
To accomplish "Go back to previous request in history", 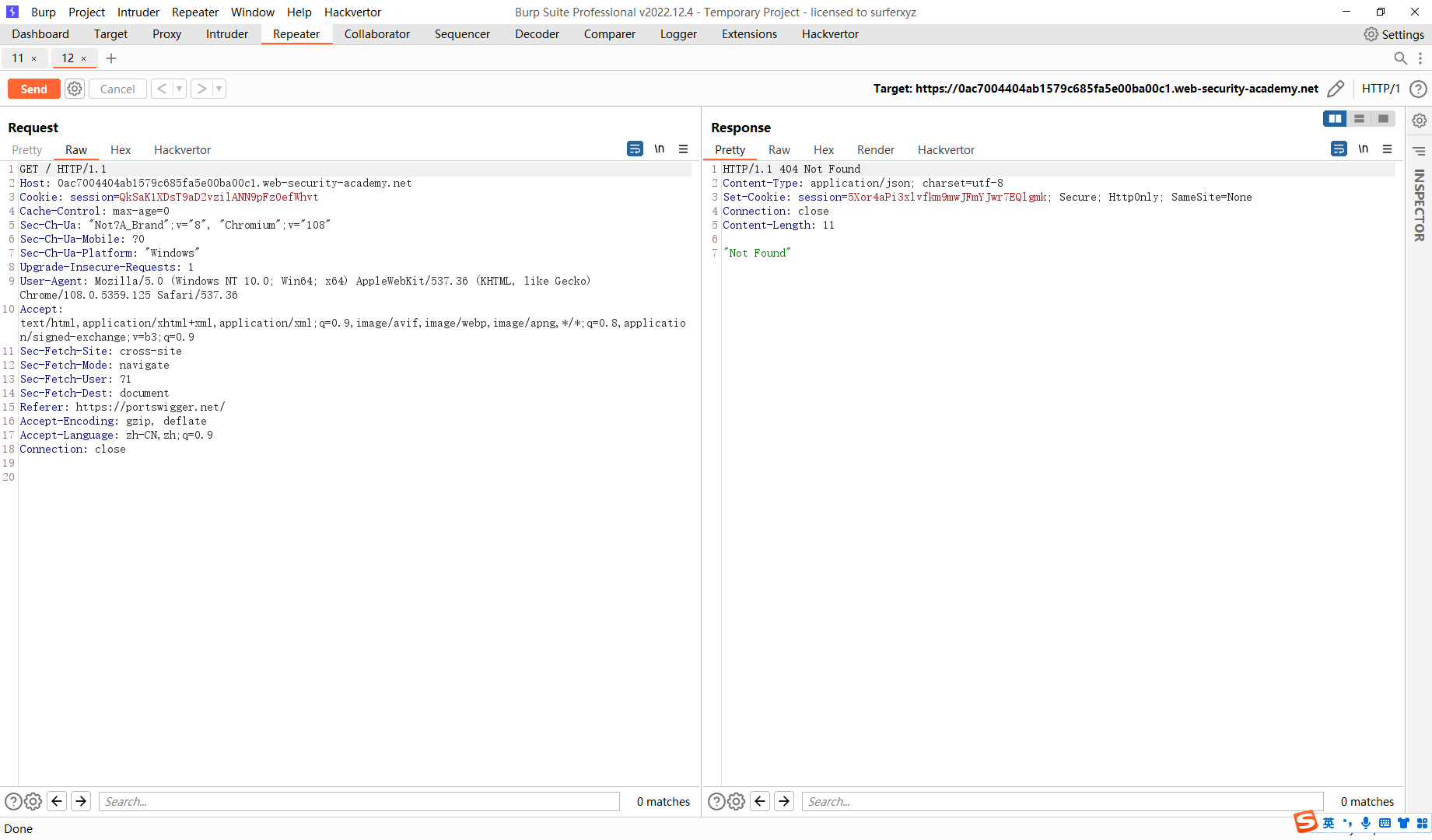I will (x=162, y=89).
